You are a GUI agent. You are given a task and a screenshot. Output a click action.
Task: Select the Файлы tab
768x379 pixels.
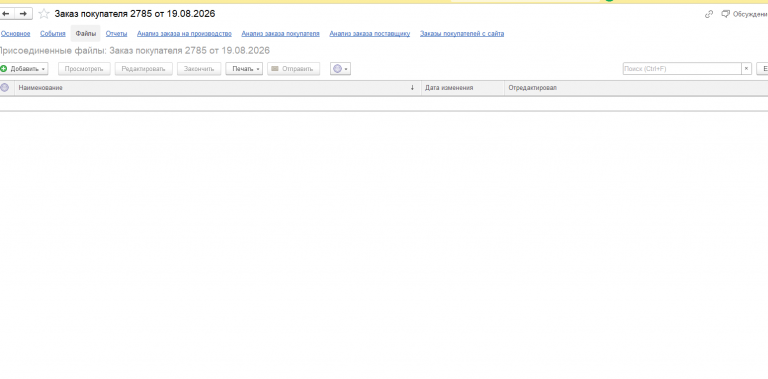(86, 34)
